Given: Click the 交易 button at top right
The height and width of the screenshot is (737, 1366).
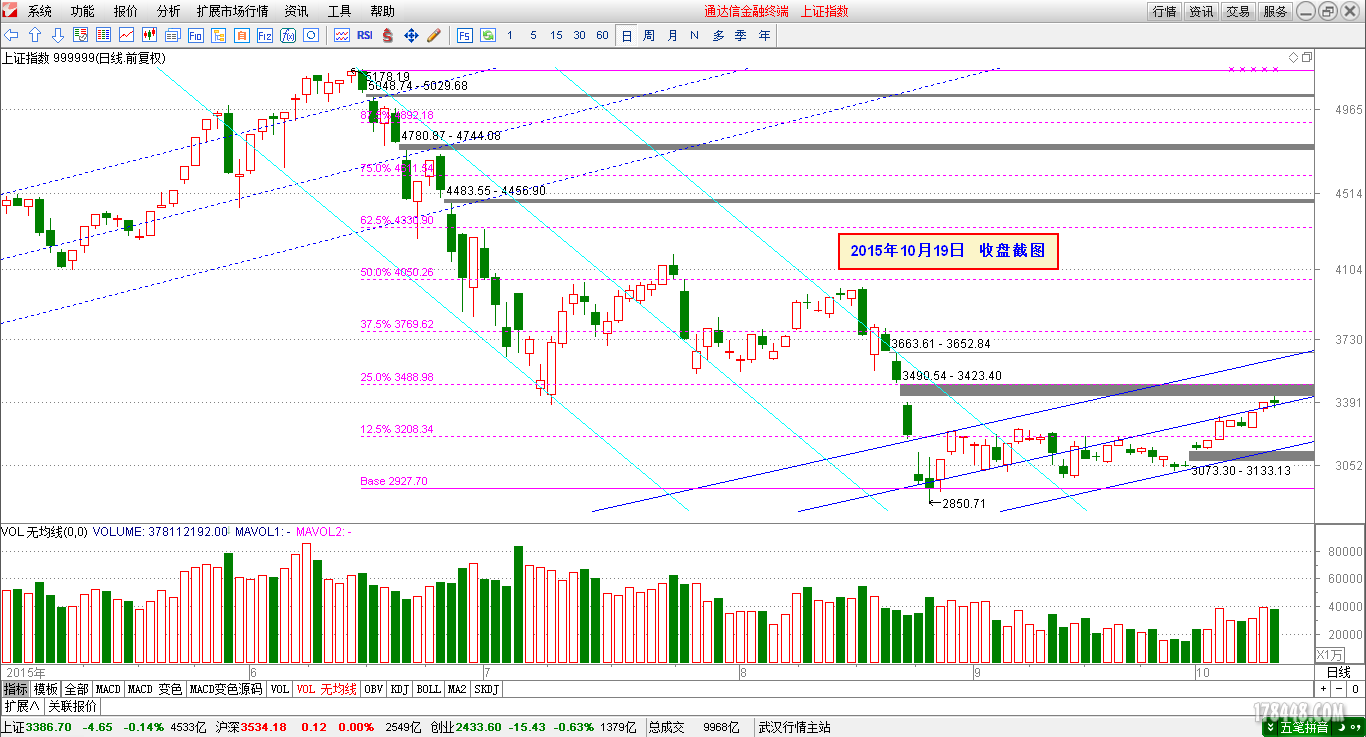Looking at the screenshot, I should pyautogui.click(x=1239, y=12).
